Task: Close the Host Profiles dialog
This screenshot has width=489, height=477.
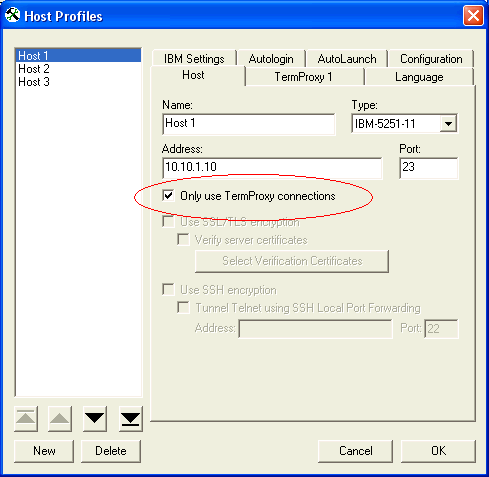Action: [473, 15]
